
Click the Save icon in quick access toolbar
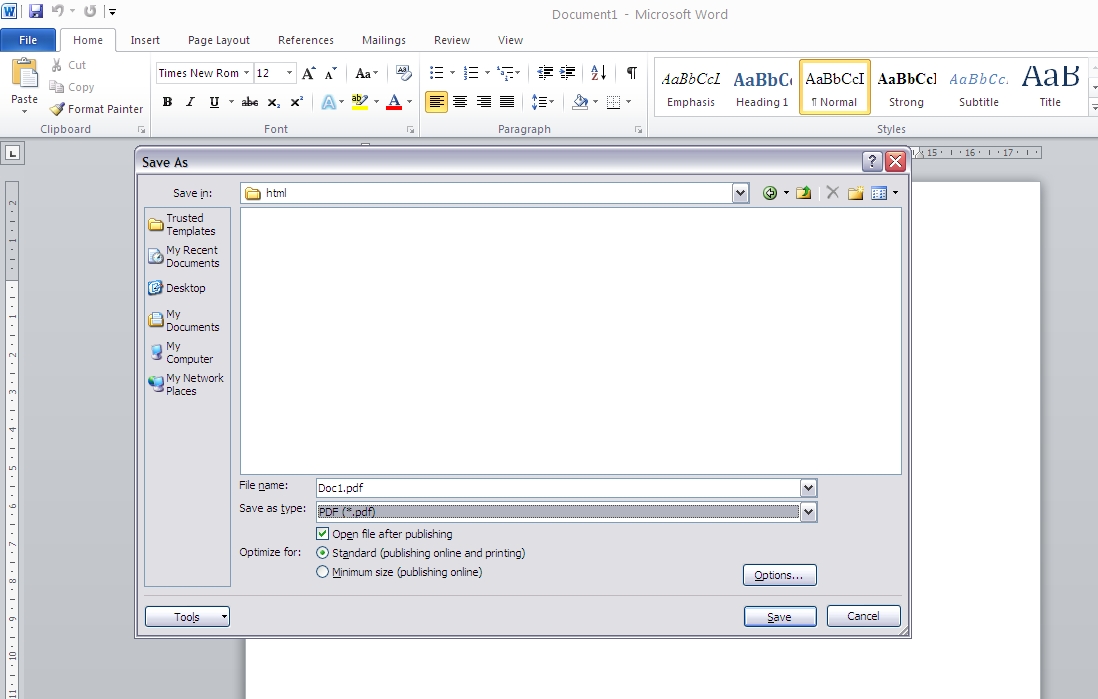pyautogui.click(x=35, y=11)
